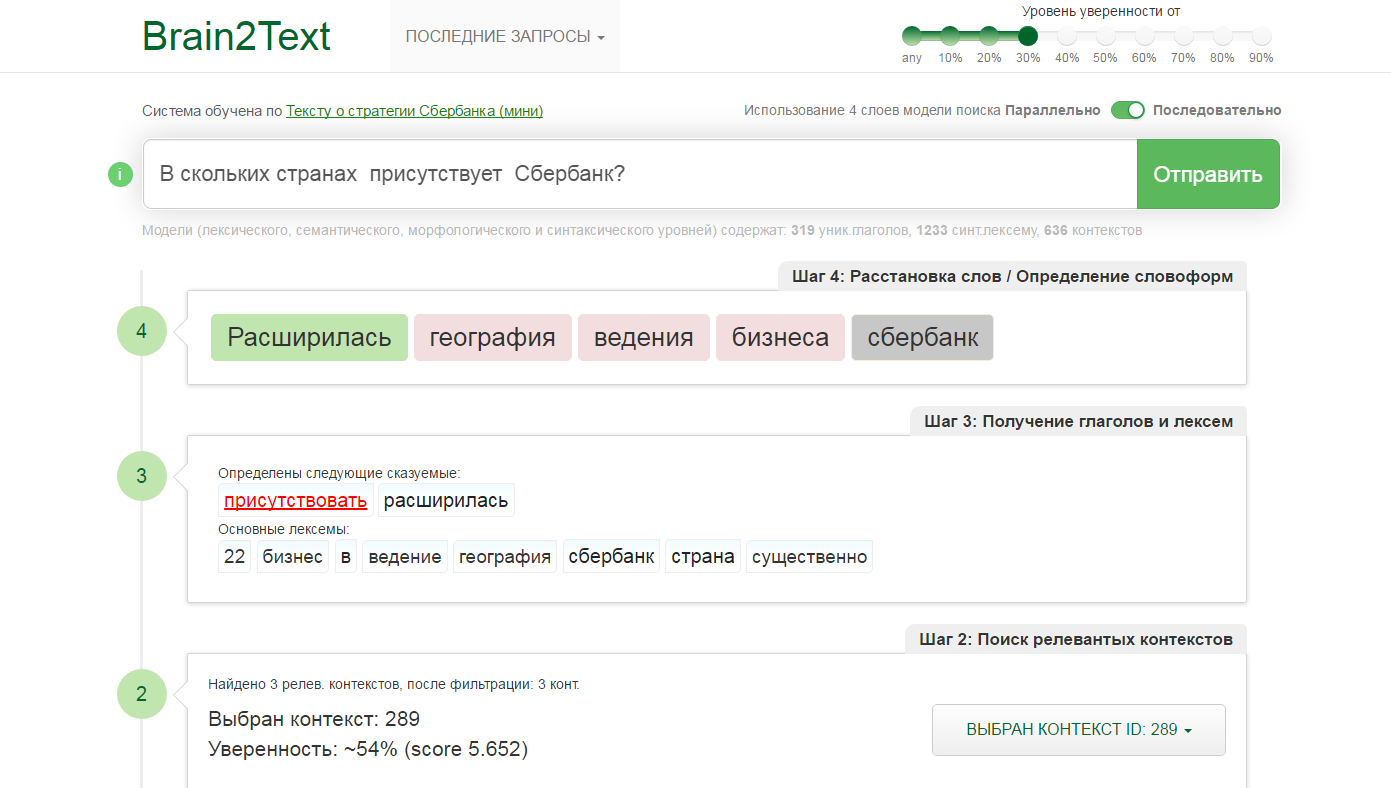Viewport: 1391px width, 788px height.
Task: Click the step 4 circle marker
Action: 141,331
